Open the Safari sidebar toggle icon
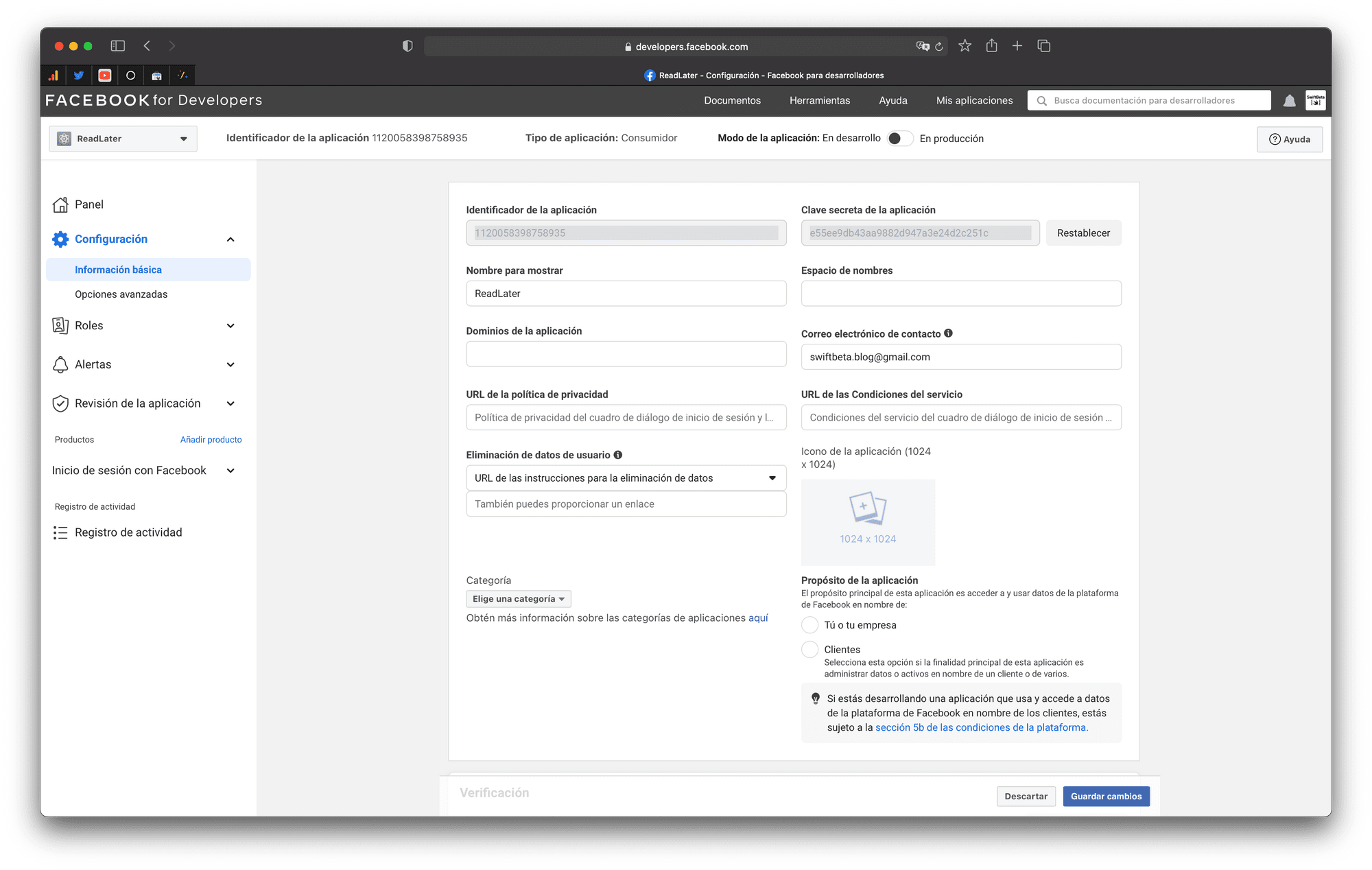 coord(118,46)
